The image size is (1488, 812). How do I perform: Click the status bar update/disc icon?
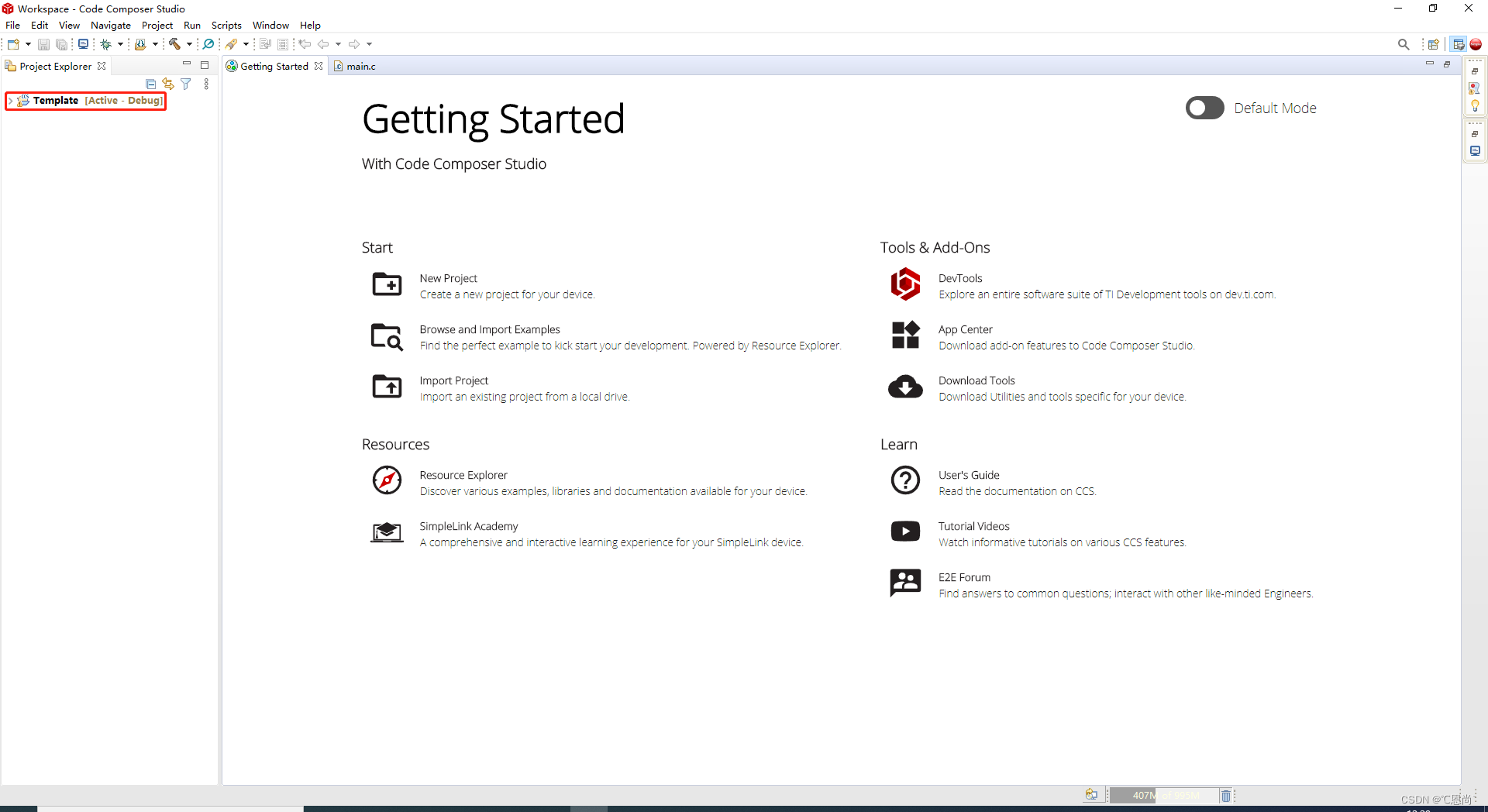point(1091,795)
